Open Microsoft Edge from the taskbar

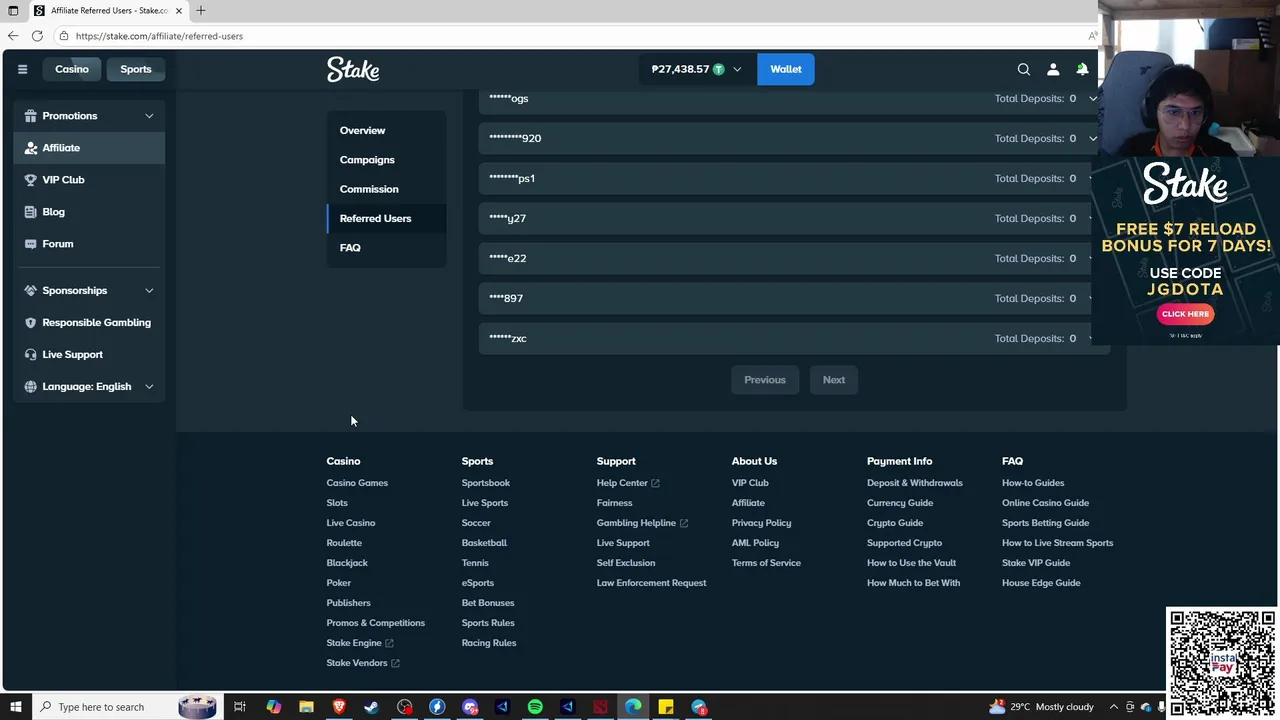pyautogui.click(x=633, y=707)
